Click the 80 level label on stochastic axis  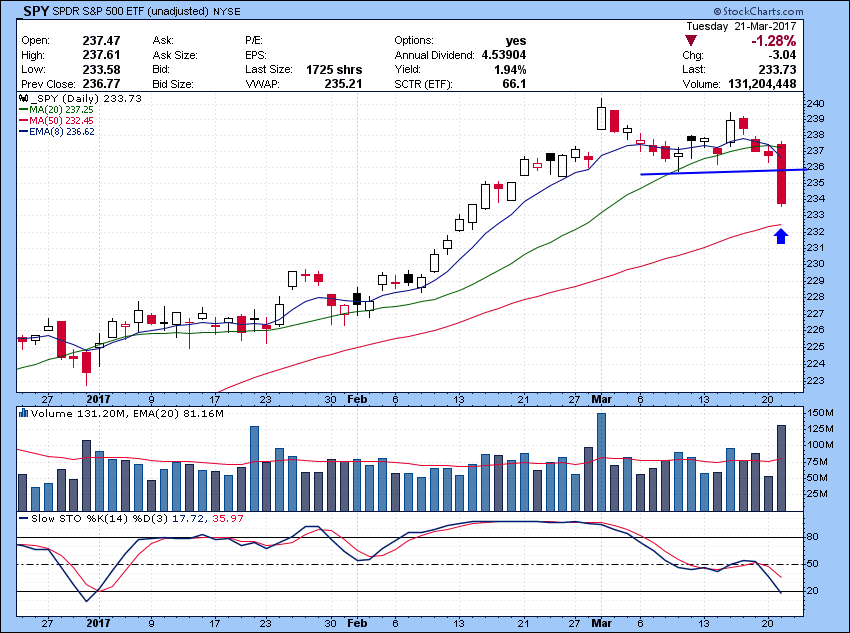(813, 537)
